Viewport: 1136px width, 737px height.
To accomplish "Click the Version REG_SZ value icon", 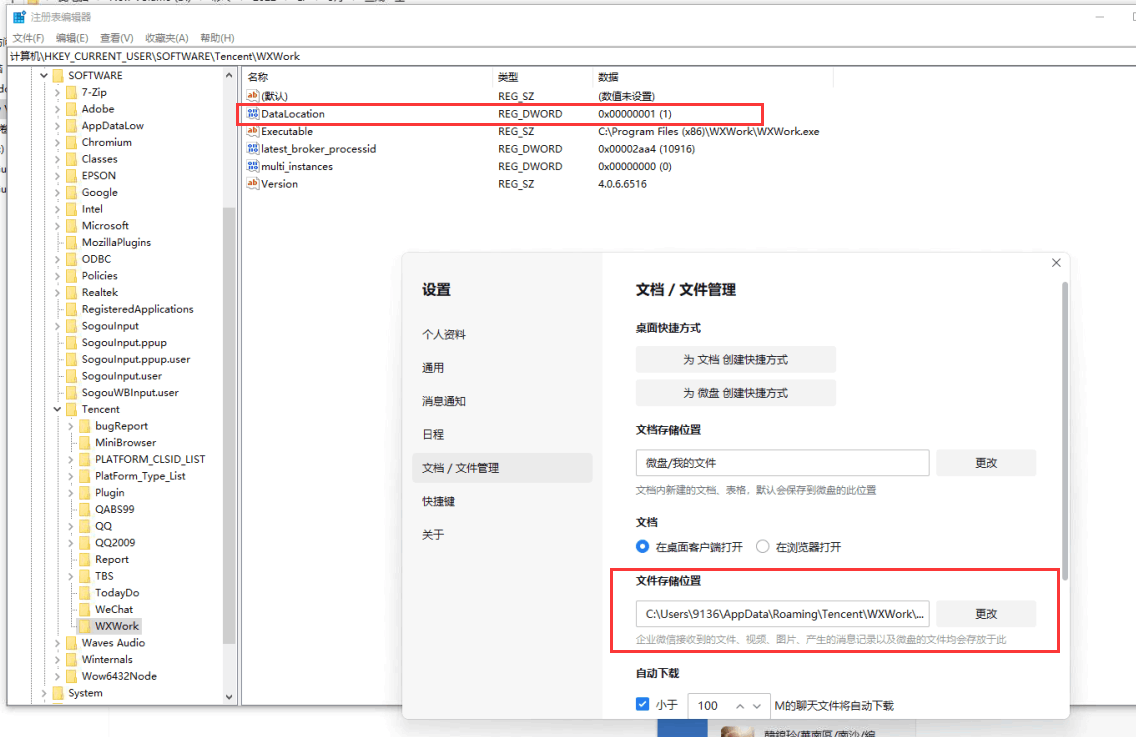I will [x=253, y=184].
